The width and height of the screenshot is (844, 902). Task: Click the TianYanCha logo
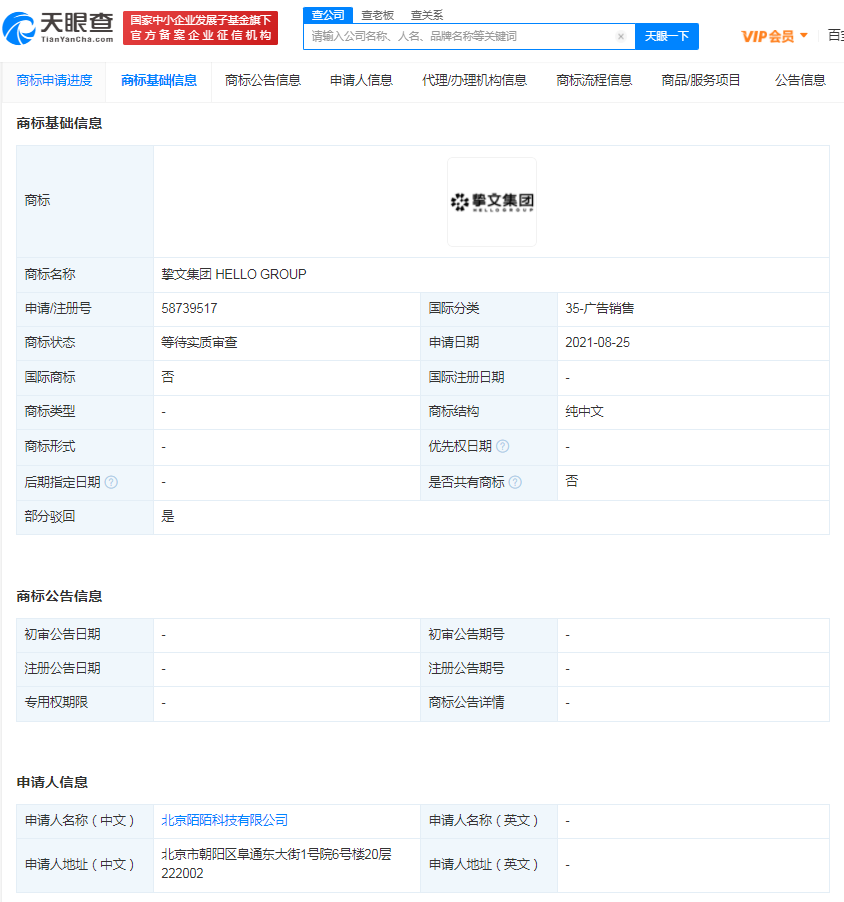point(58,28)
